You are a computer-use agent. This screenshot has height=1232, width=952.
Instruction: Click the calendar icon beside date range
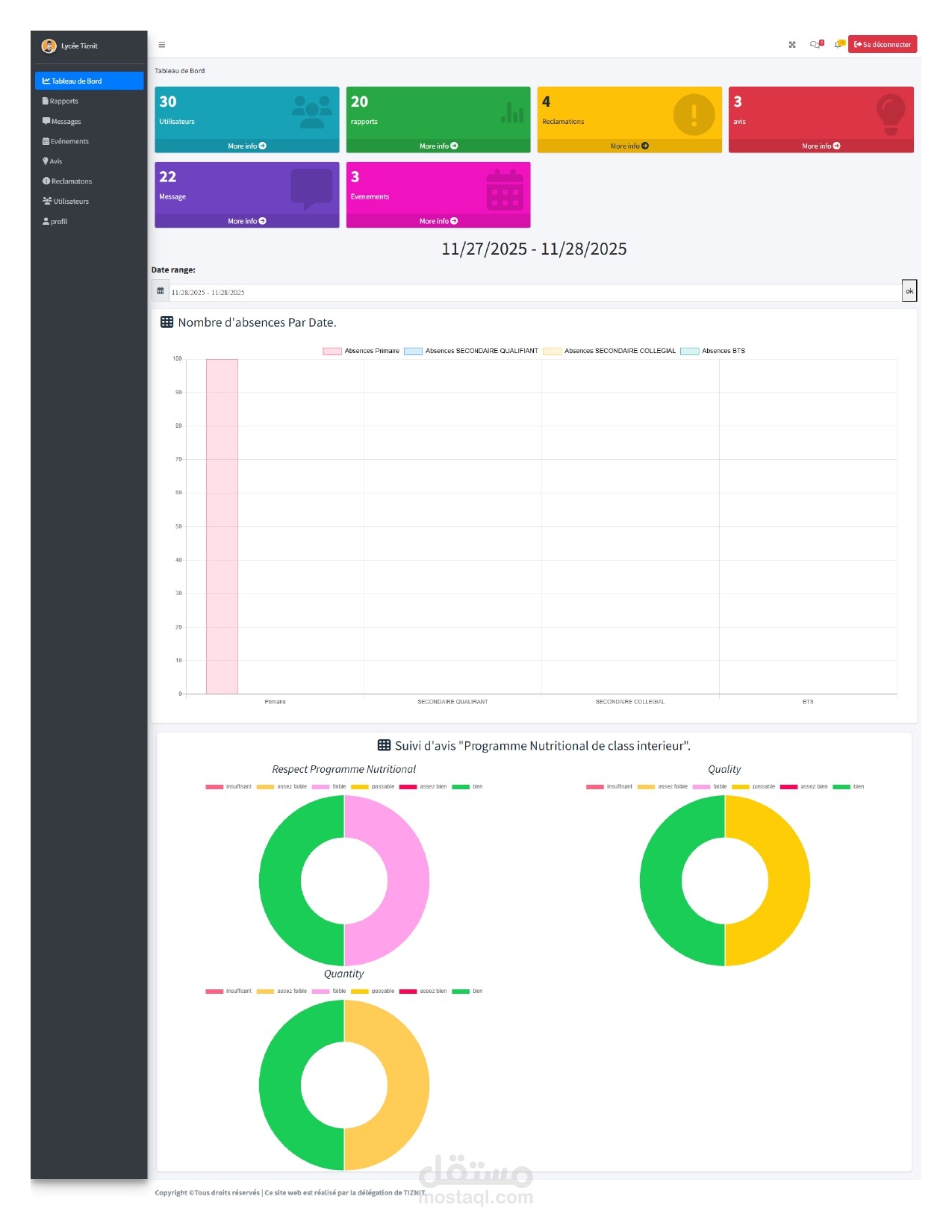(160, 291)
